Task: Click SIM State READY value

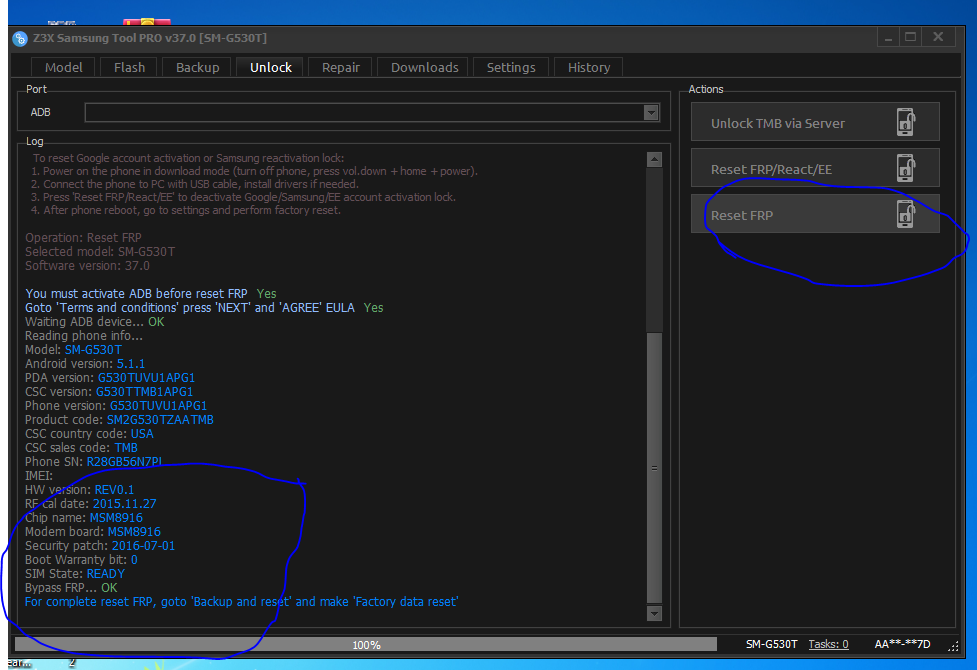Action: [105, 574]
